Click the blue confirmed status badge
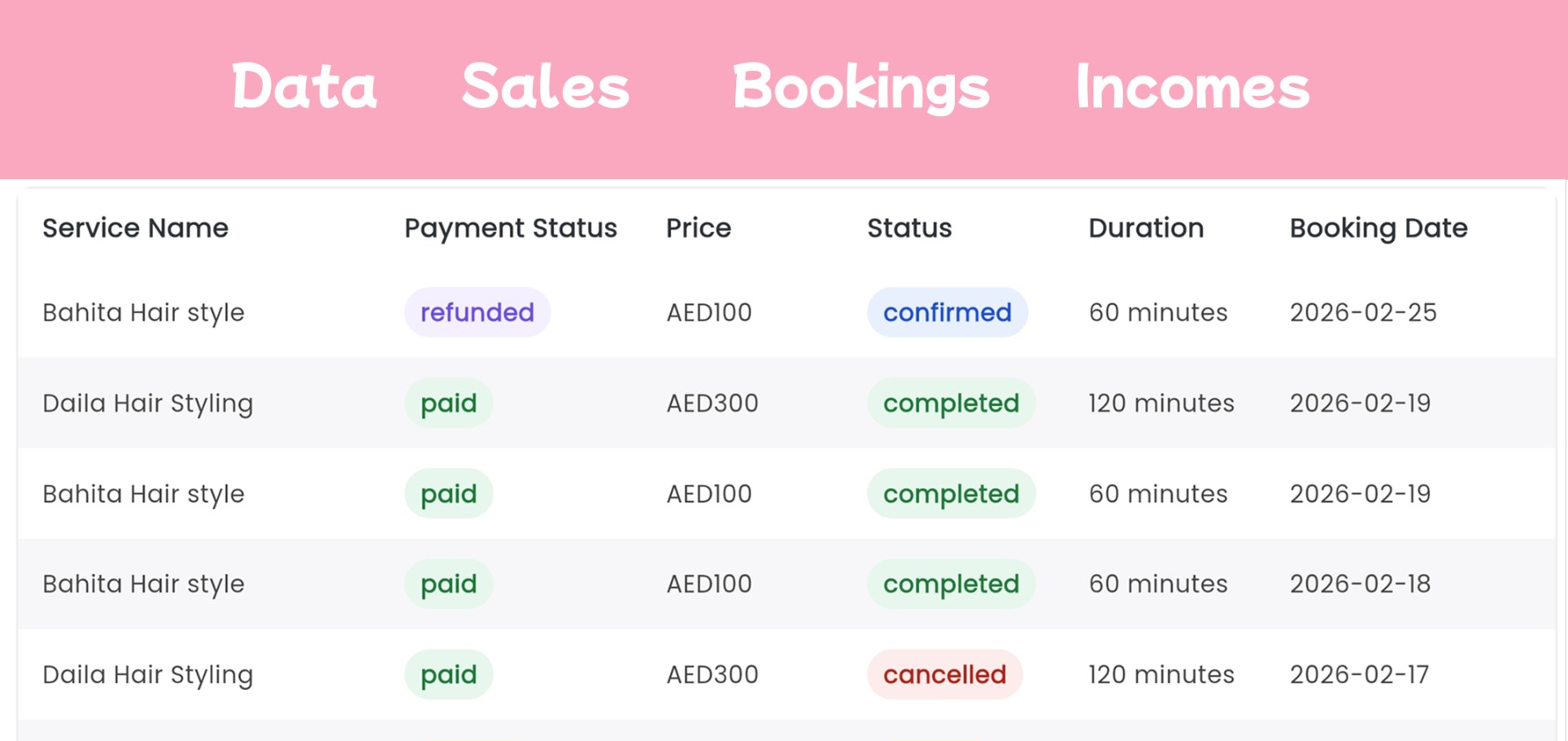The image size is (1568, 741). click(x=947, y=312)
